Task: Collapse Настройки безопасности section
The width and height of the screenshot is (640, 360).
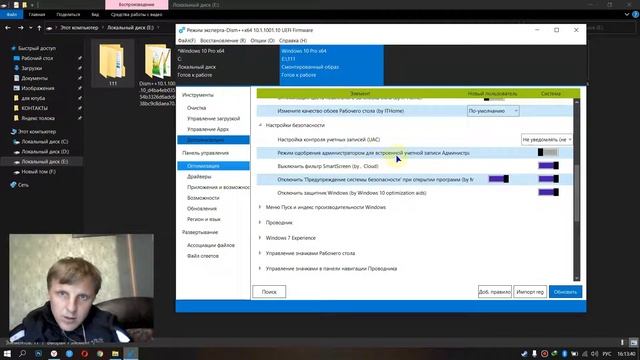Action: 260,125
